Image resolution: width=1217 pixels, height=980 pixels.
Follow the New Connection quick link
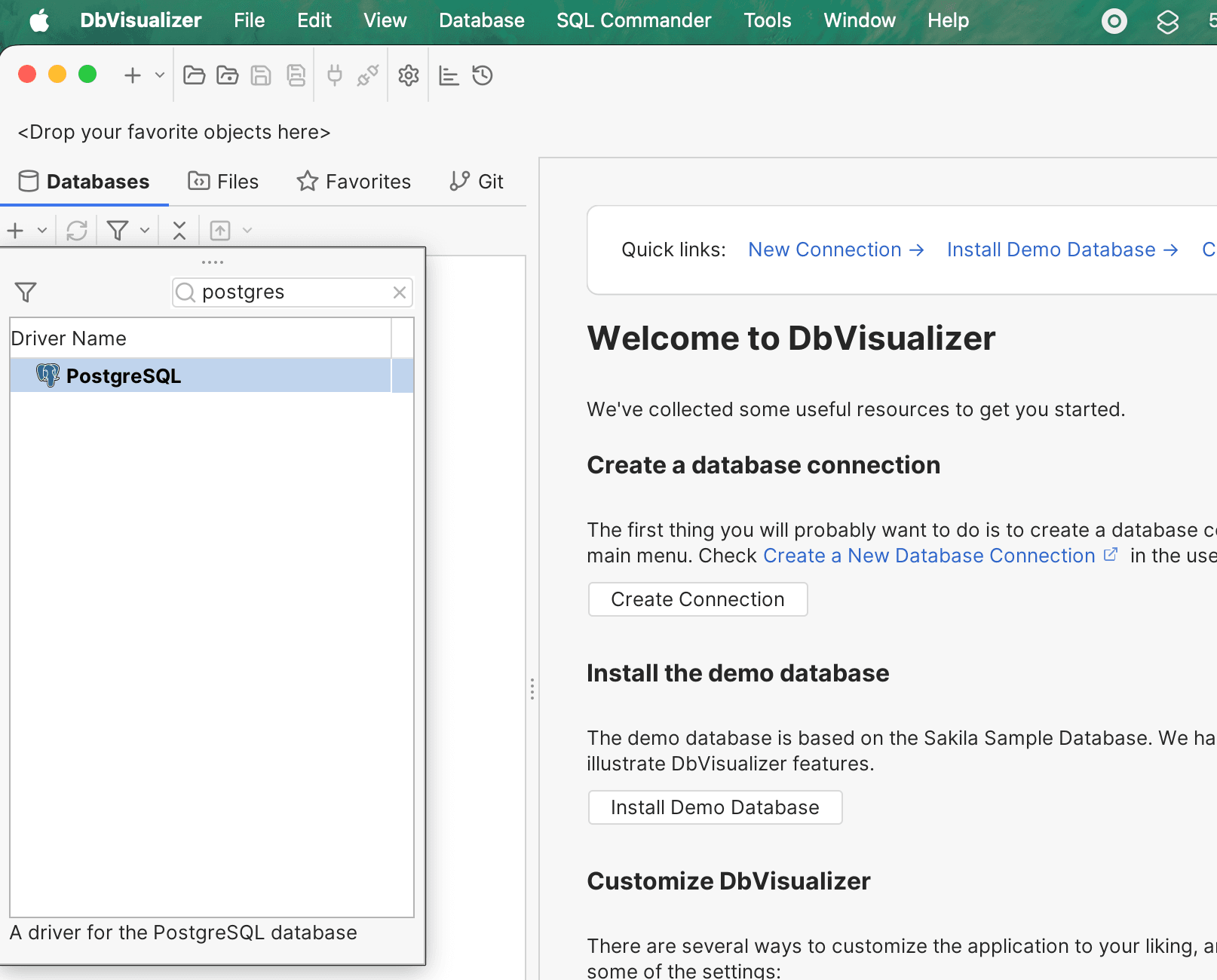coord(825,250)
